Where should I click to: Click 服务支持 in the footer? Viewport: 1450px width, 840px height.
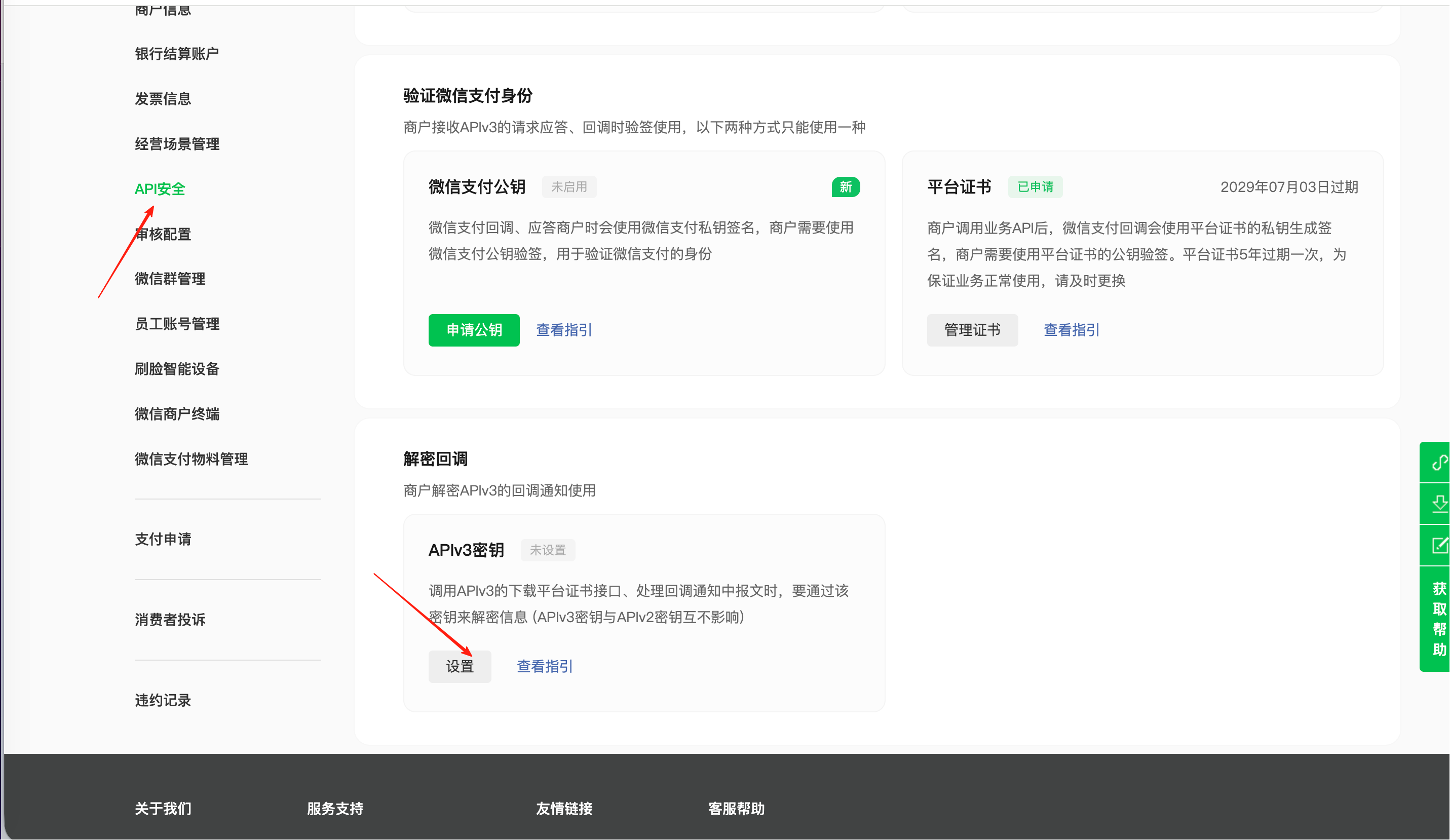[335, 809]
